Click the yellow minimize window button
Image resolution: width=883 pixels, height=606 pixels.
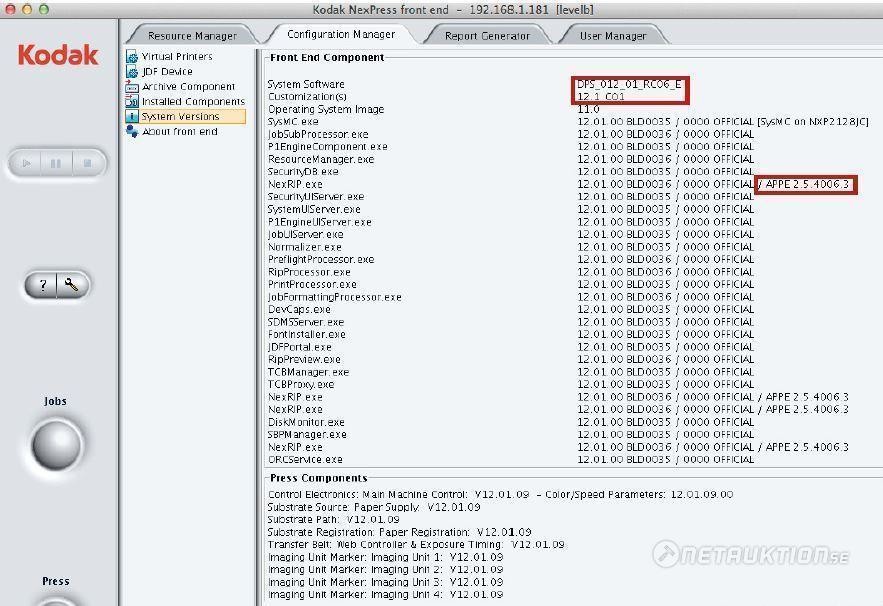26,10
